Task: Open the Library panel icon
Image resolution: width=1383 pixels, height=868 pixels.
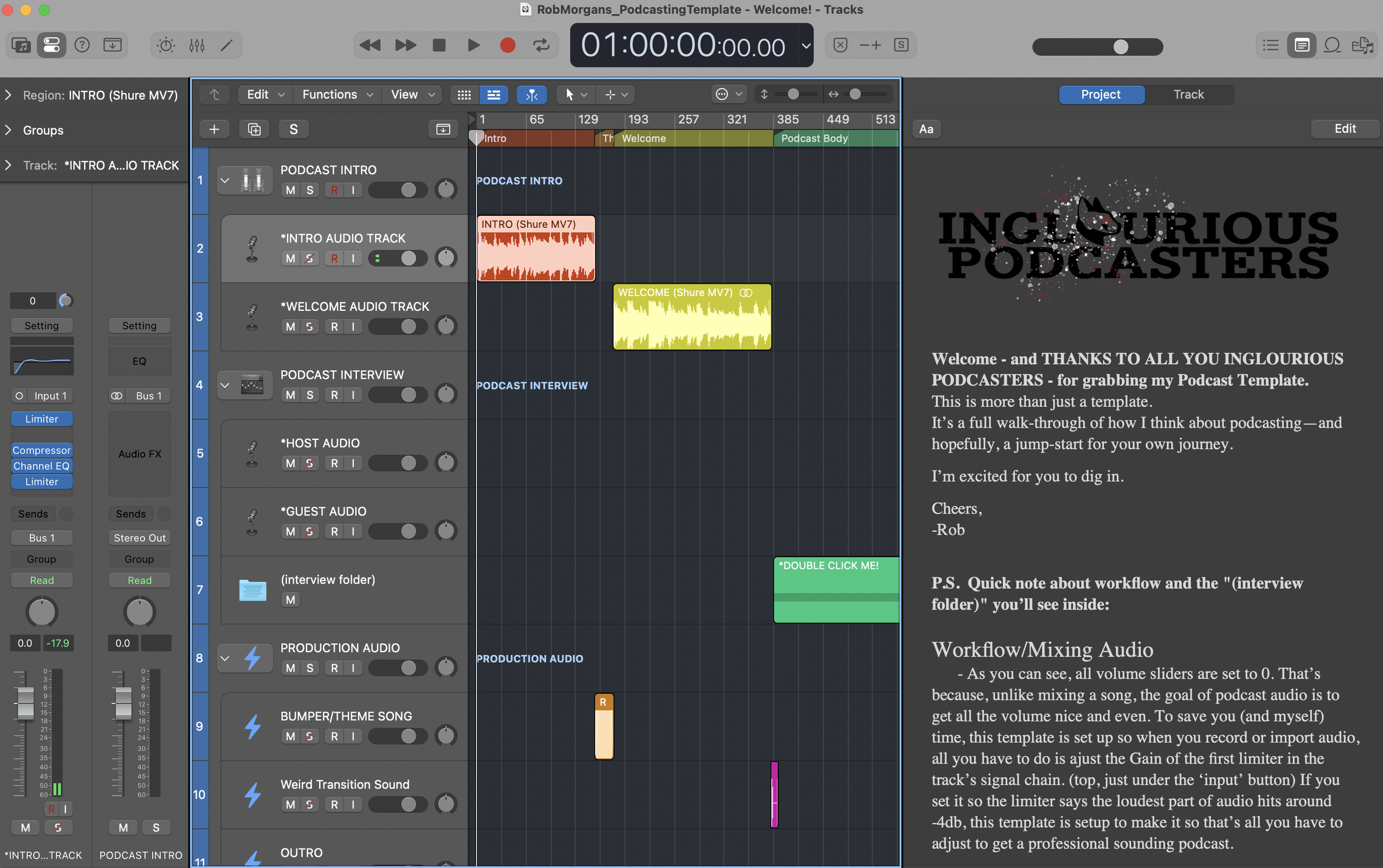Action: 20,45
